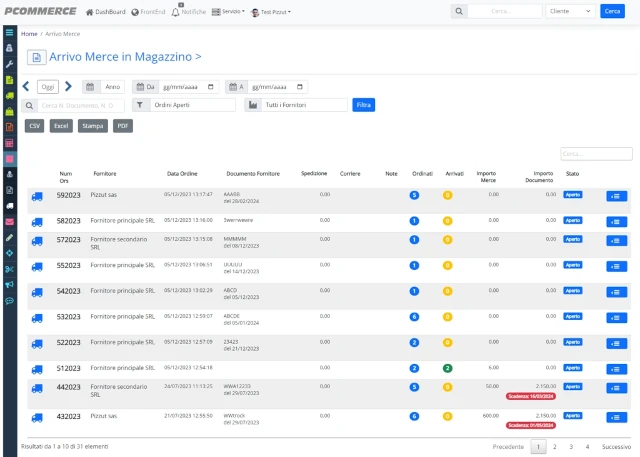Click the Oggi button
640x457 pixels.
(x=48, y=87)
